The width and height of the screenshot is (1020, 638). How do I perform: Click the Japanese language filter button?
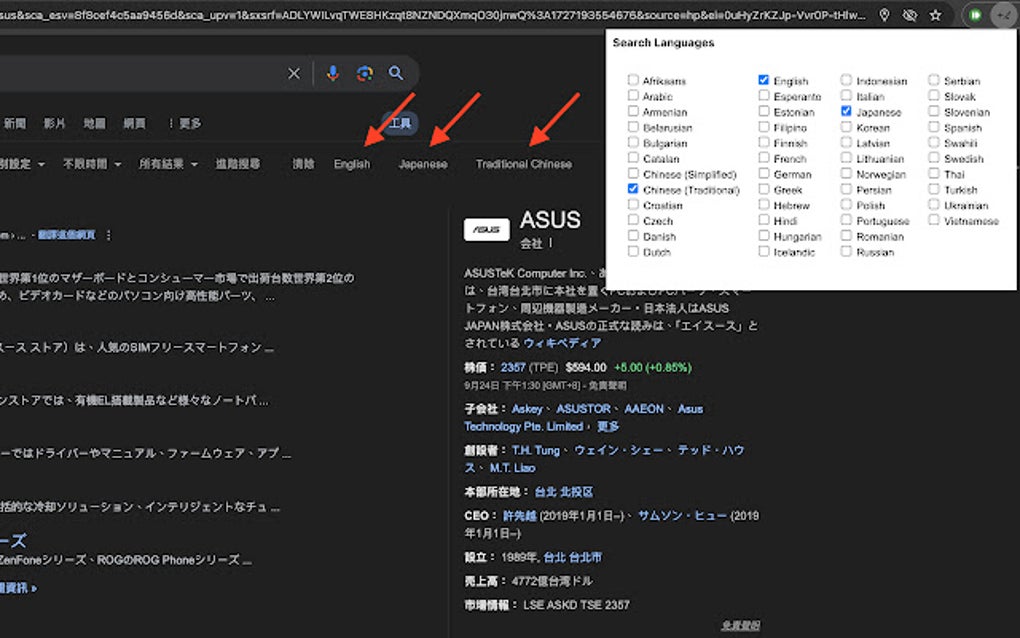pyautogui.click(x=423, y=162)
